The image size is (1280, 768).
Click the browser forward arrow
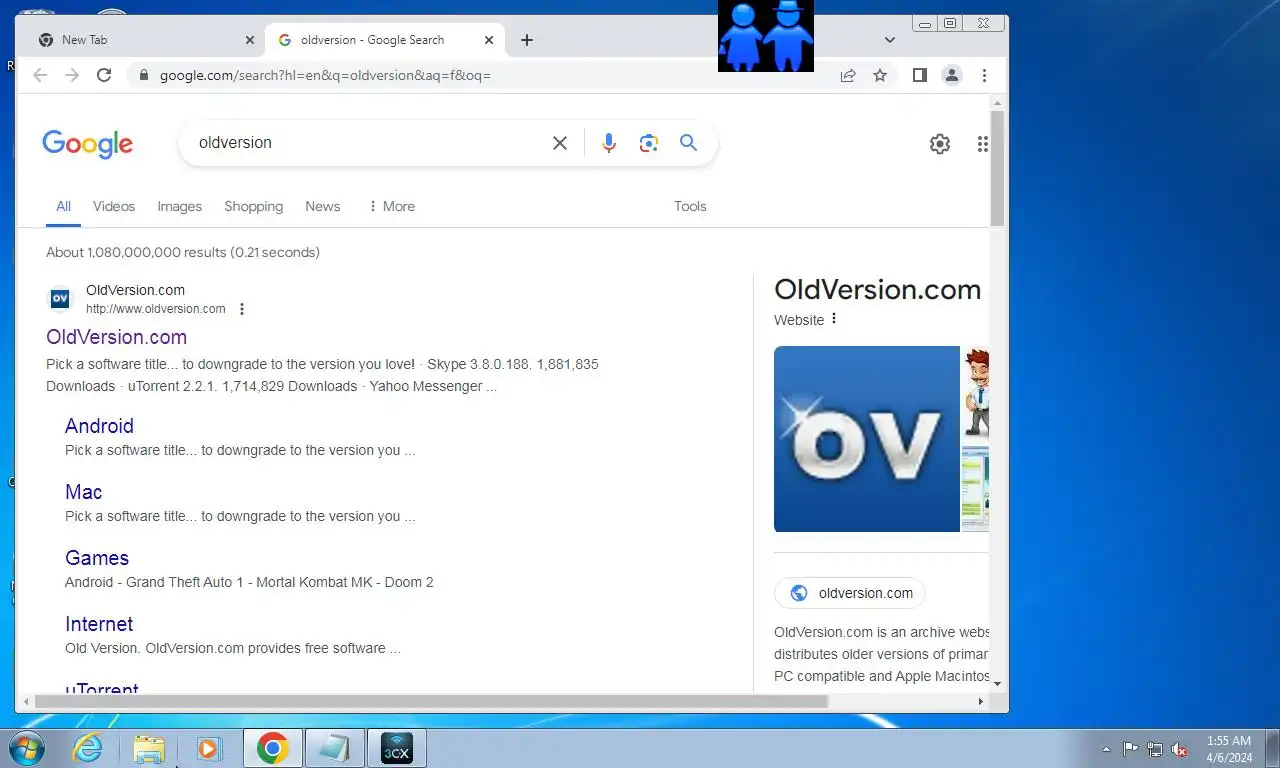tap(72, 75)
